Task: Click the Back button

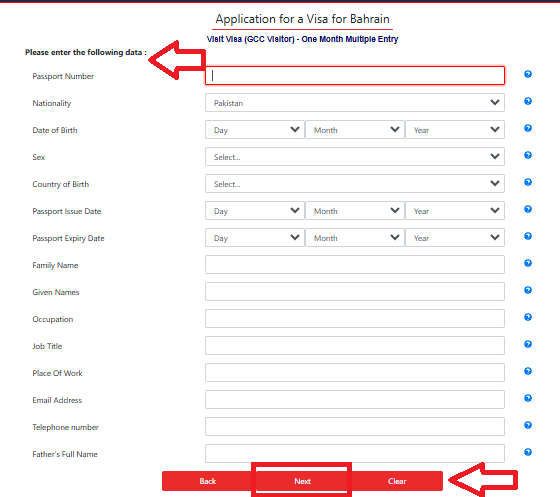Action: 208,481
